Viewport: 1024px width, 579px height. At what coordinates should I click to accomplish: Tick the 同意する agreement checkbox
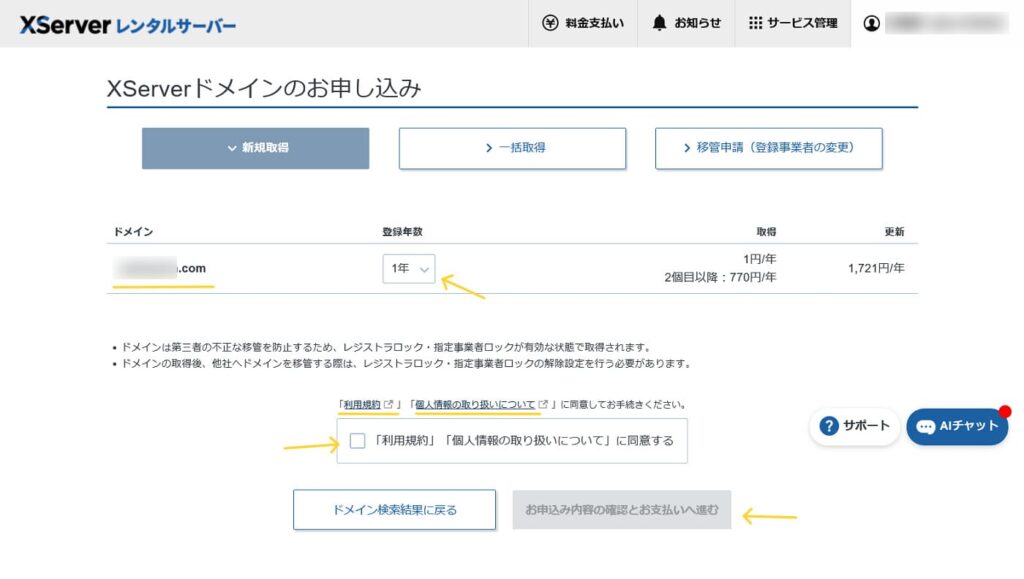click(357, 441)
